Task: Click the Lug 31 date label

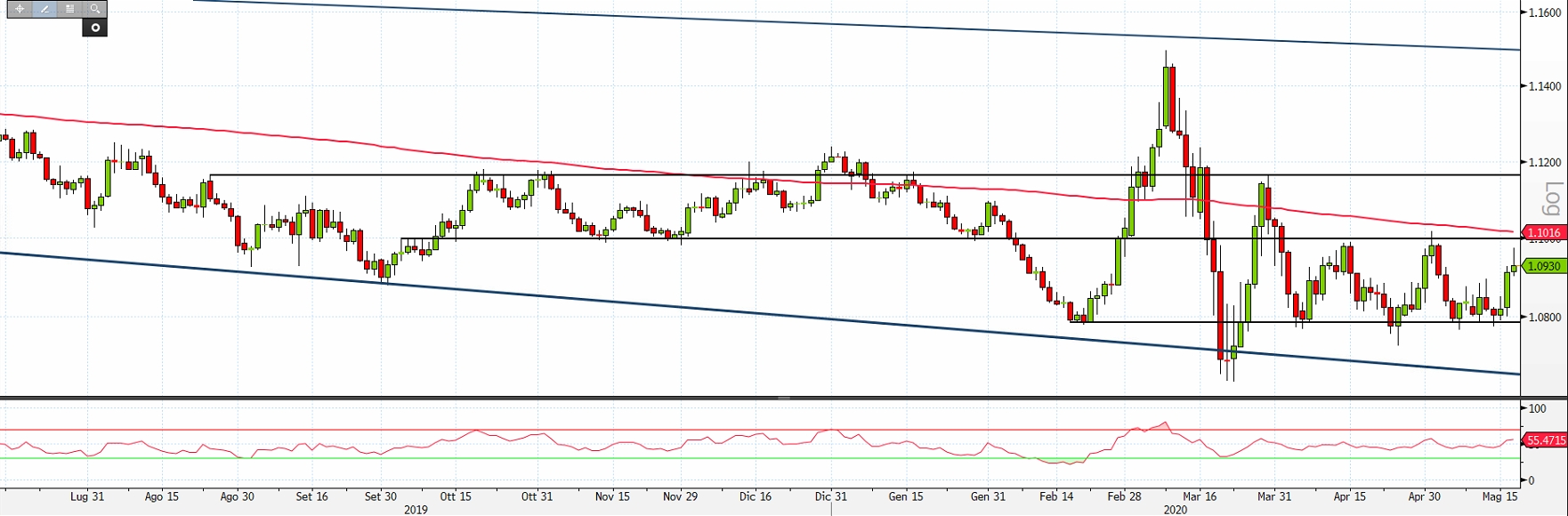Action: tap(87, 496)
